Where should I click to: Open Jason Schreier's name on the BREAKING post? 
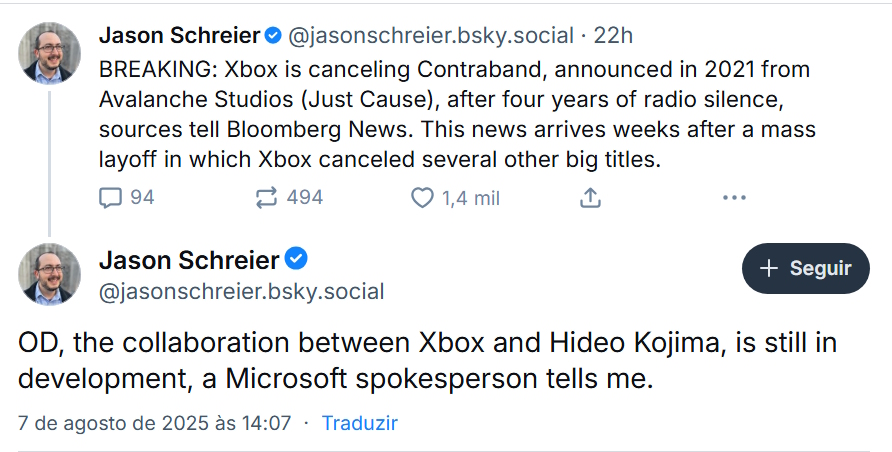[x=178, y=36]
